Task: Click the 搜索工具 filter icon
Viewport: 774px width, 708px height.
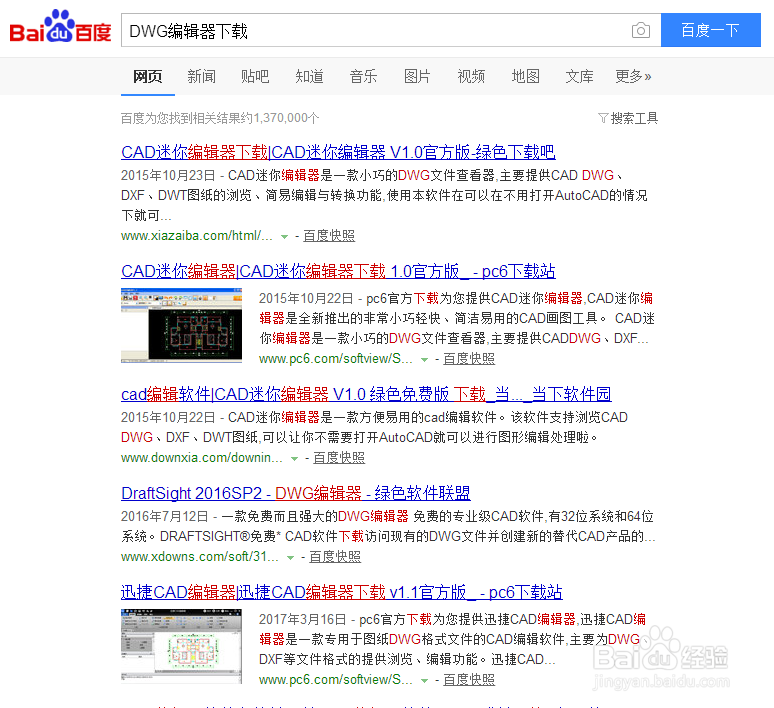Action: (603, 118)
